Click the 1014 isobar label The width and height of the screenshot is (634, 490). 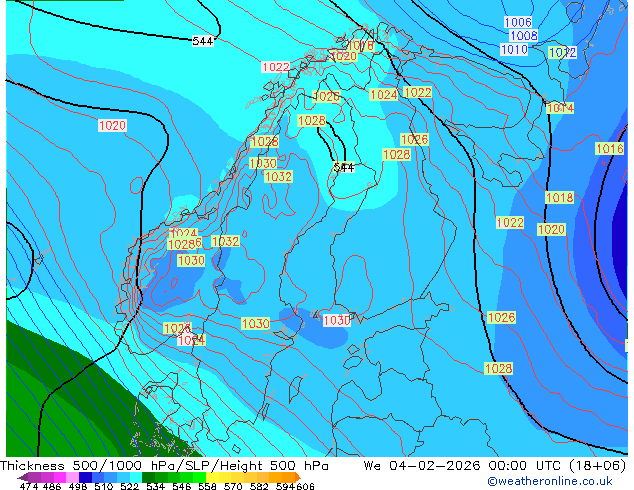click(x=560, y=108)
